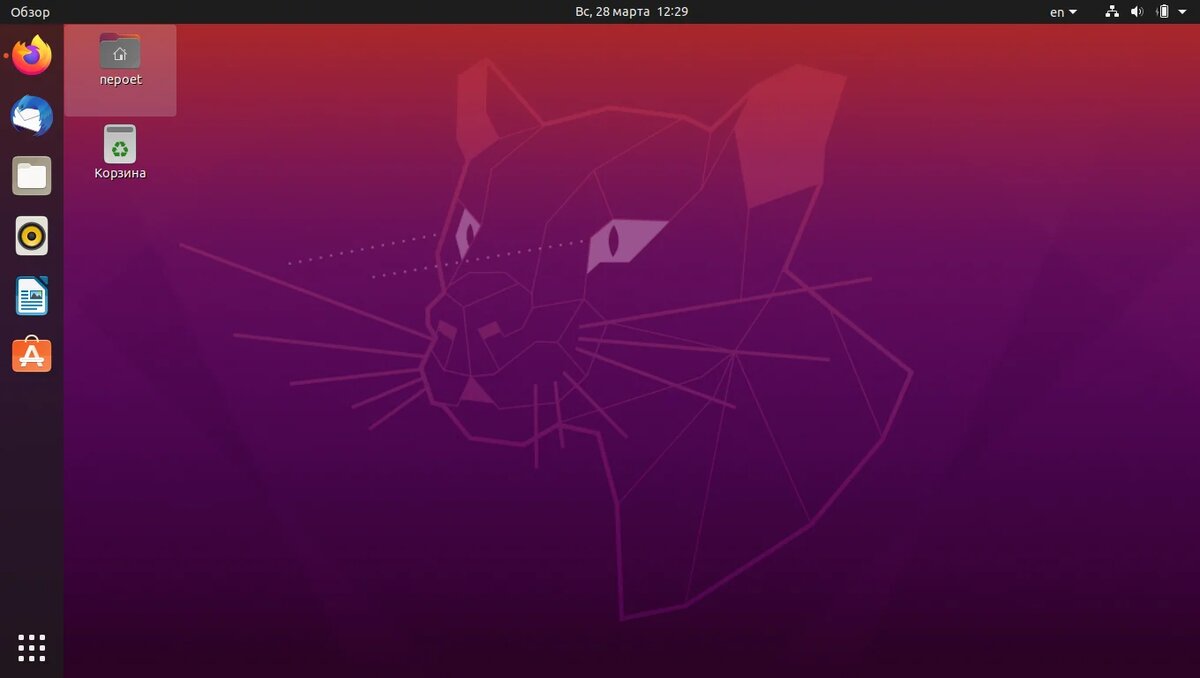Image resolution: width=1200 pixels, height=678 pixels.
Task: Open the Обзор activities overview
Action: point(31,12)
